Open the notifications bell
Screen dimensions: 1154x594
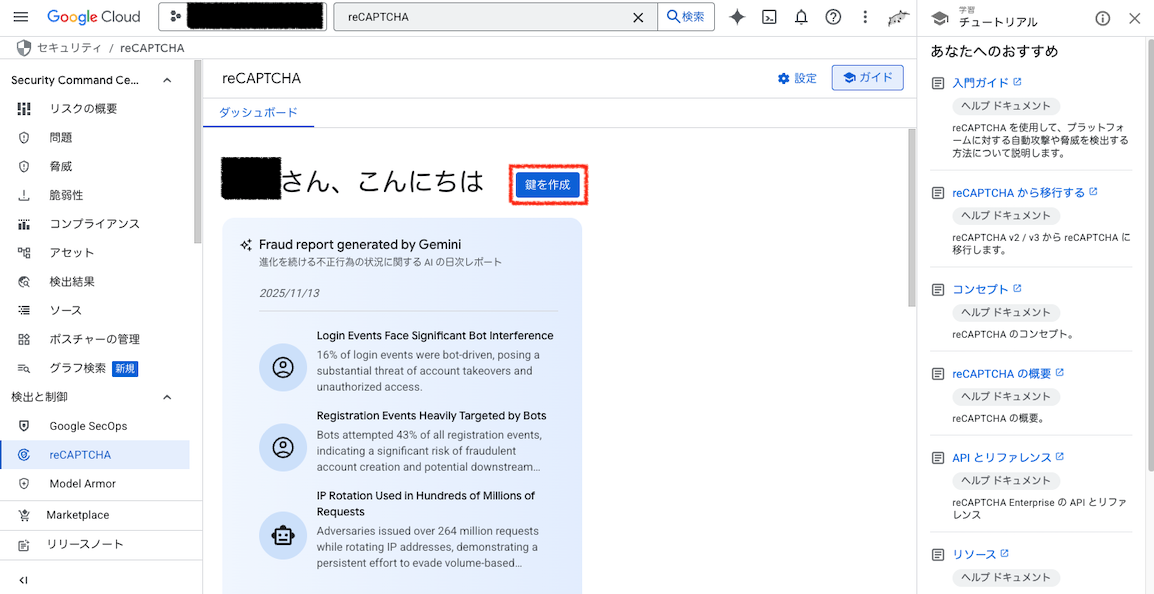801,17
